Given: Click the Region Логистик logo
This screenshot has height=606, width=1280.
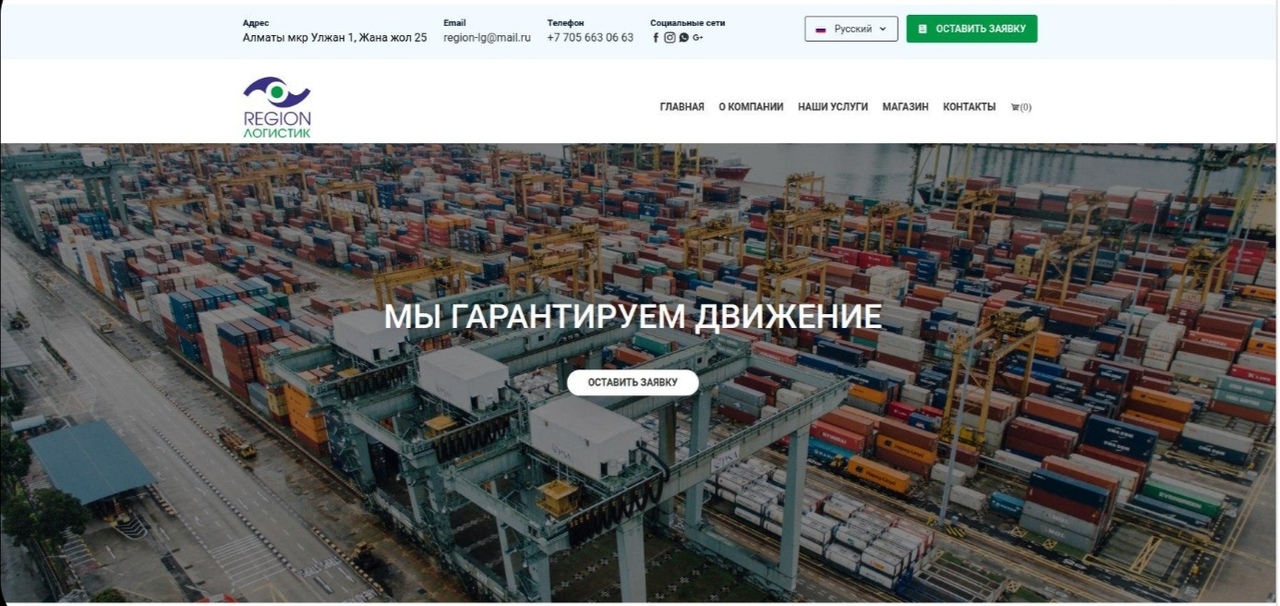Looking at the screenshot, I should 277,107.
